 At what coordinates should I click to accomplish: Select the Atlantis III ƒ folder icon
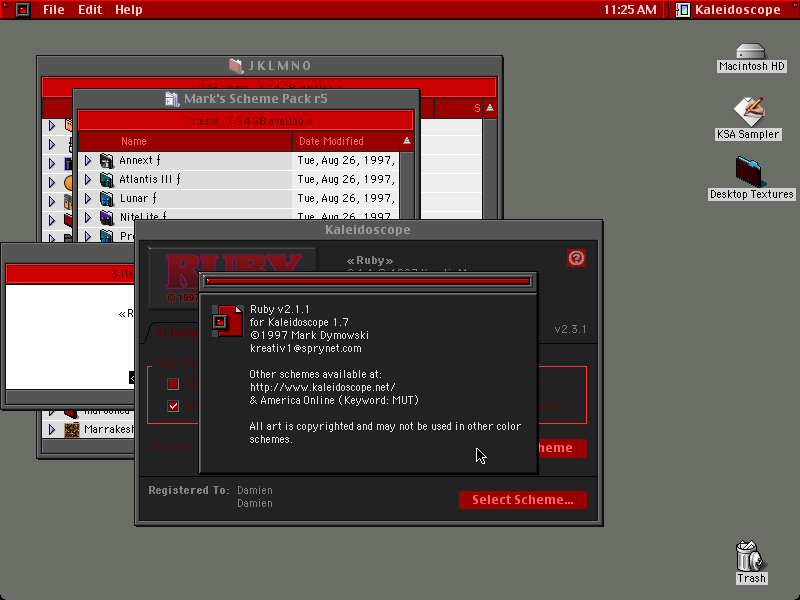pos(107,180)
